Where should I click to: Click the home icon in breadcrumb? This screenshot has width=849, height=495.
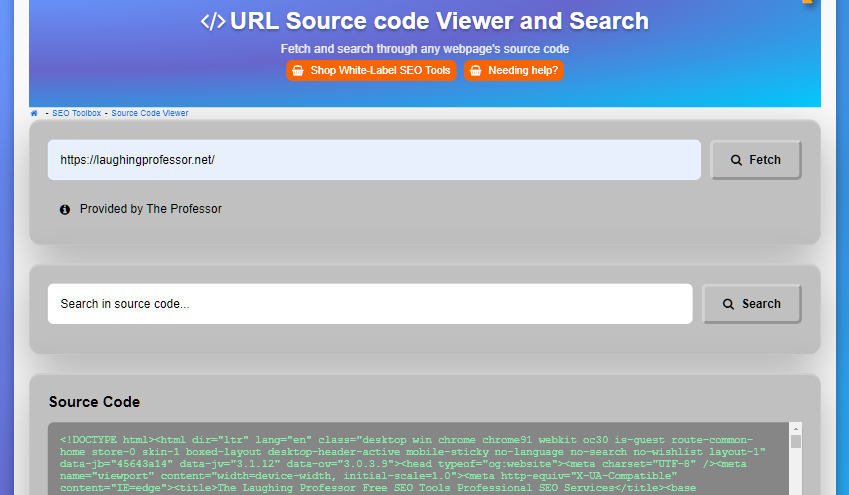tap(34, 113)
